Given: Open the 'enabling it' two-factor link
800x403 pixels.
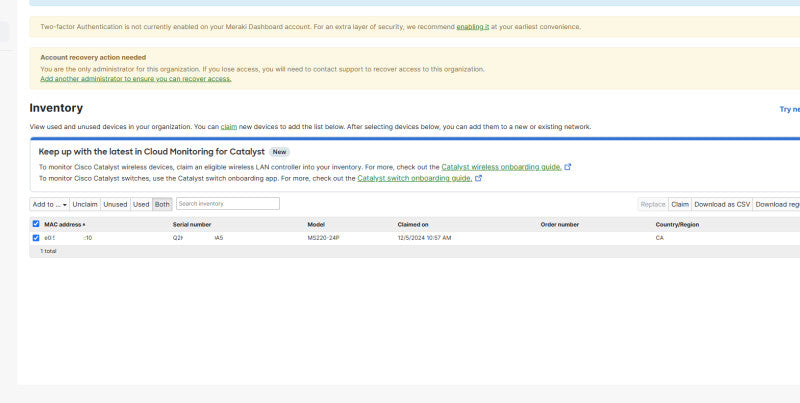Looking at the screenshot, I should pos(472,27).
